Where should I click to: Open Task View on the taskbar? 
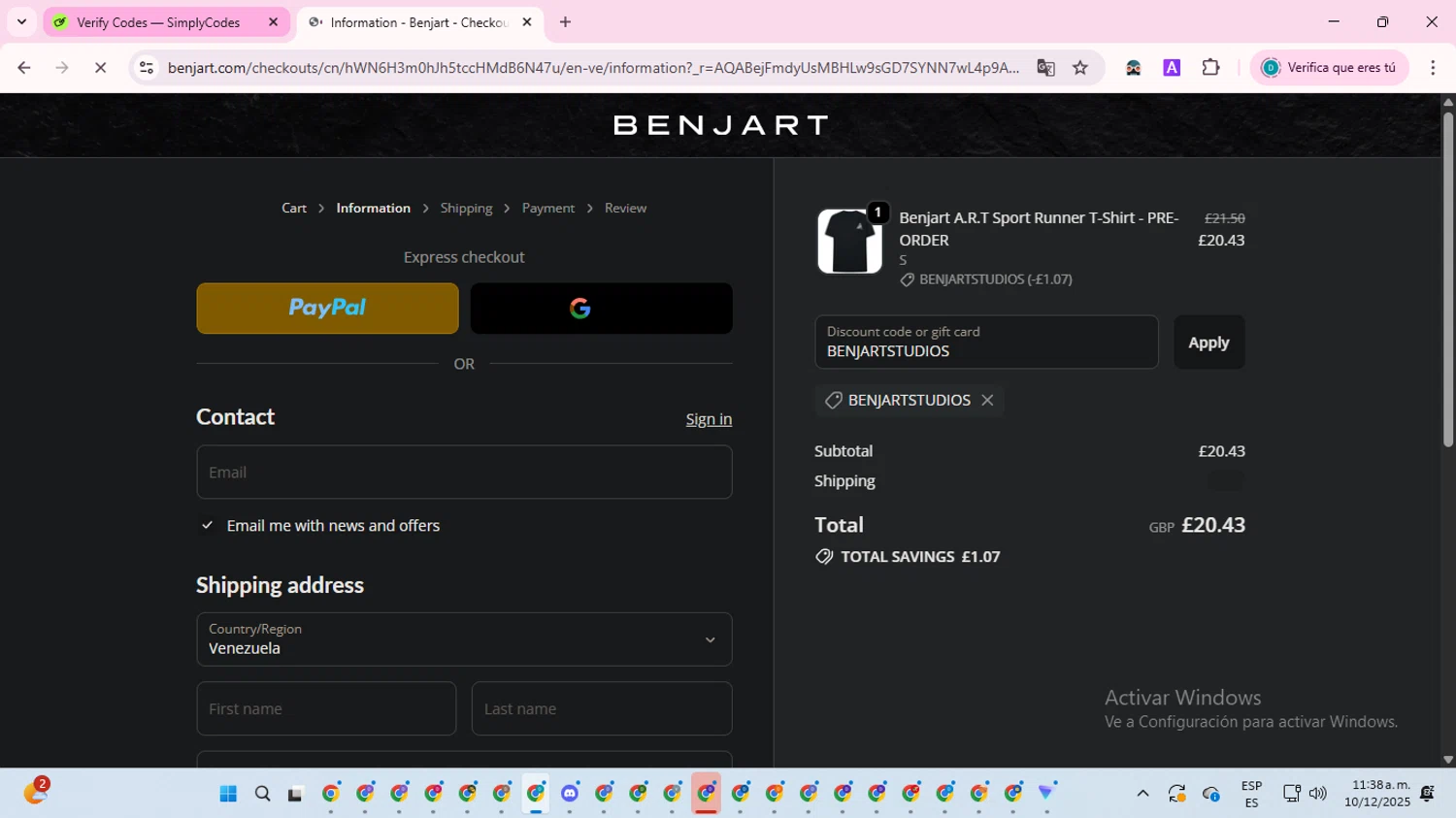(295, 794)
